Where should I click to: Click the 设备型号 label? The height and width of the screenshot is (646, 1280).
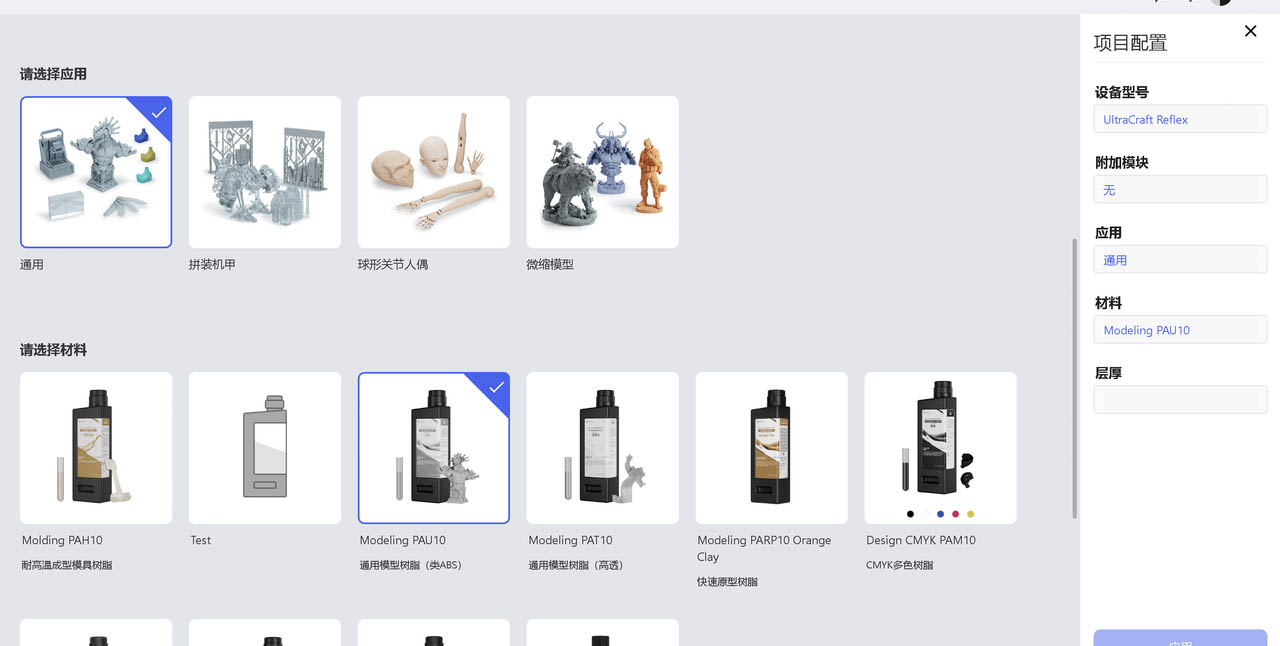(1122, 92)
